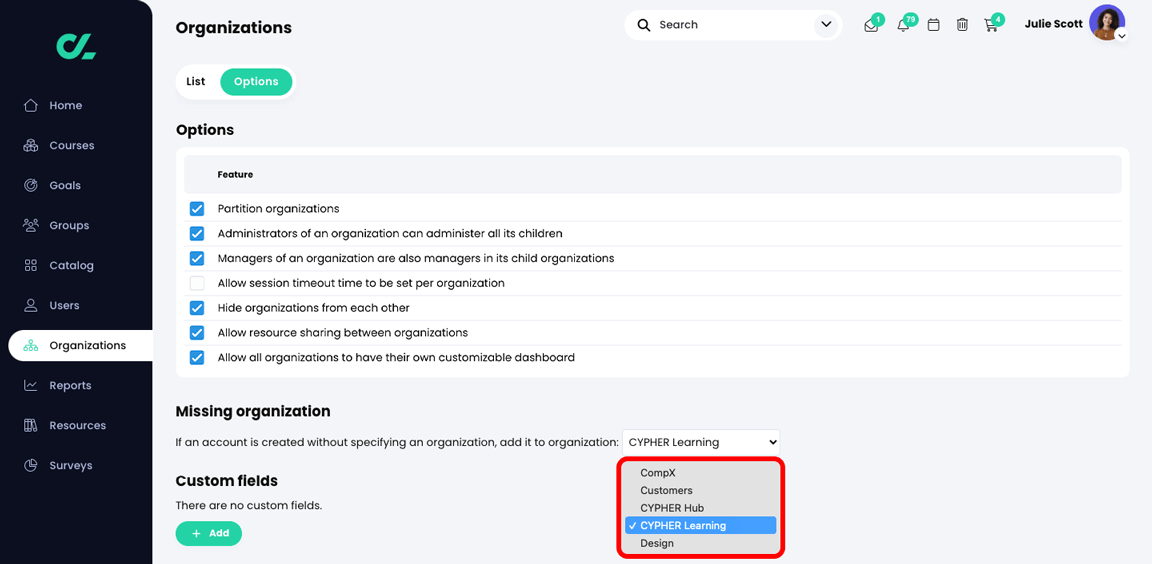Click the Goals target icon

coord(31,185)
